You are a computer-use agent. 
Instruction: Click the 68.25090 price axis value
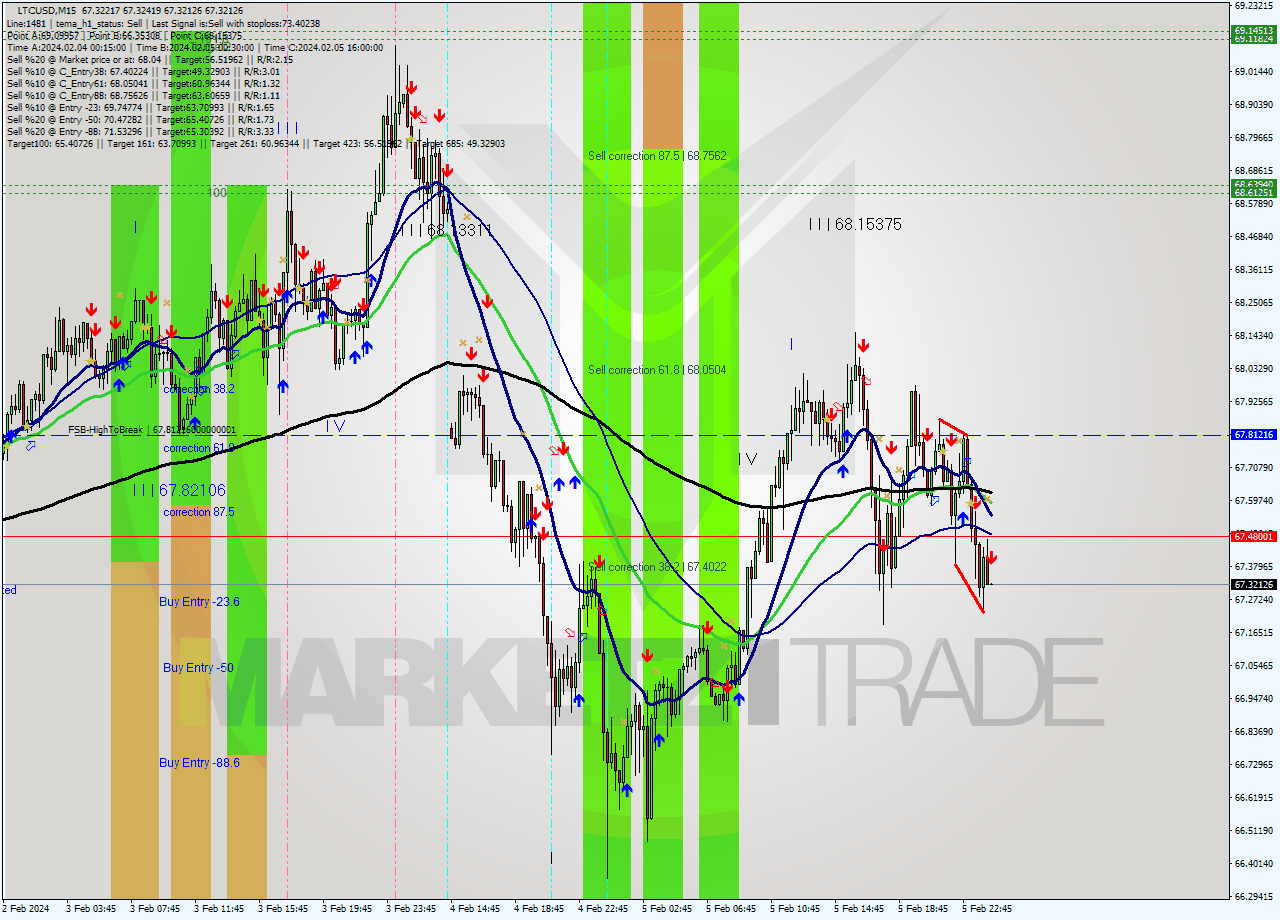pyautogui.click(x=1254, y=303)
